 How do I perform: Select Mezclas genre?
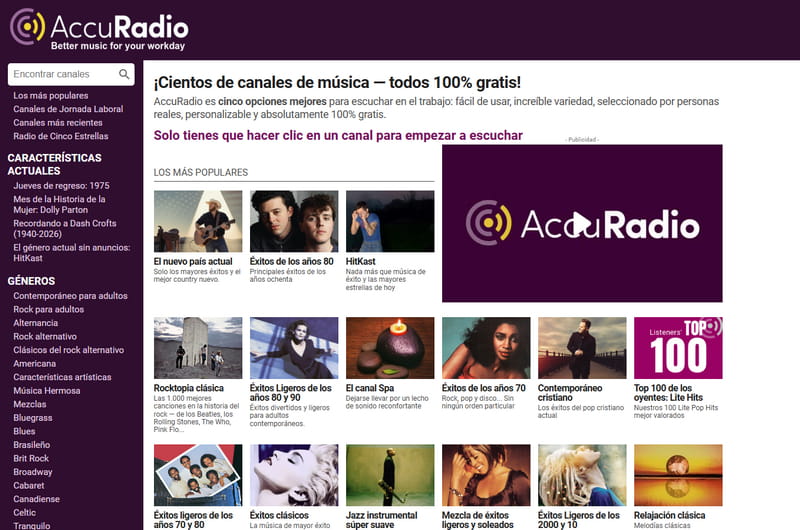30,403
